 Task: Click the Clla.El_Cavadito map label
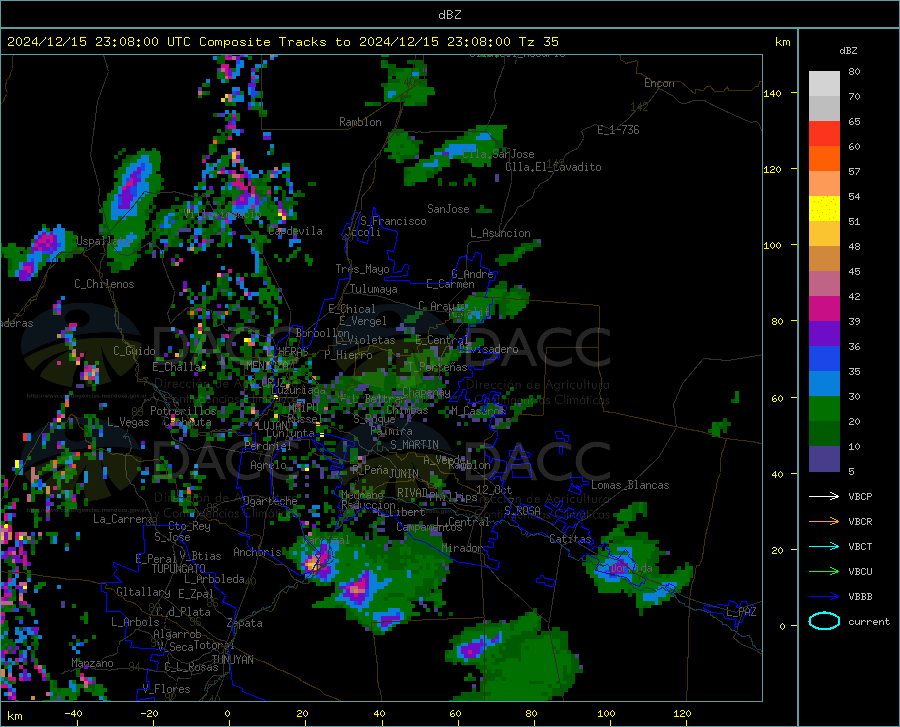(553, 167)
